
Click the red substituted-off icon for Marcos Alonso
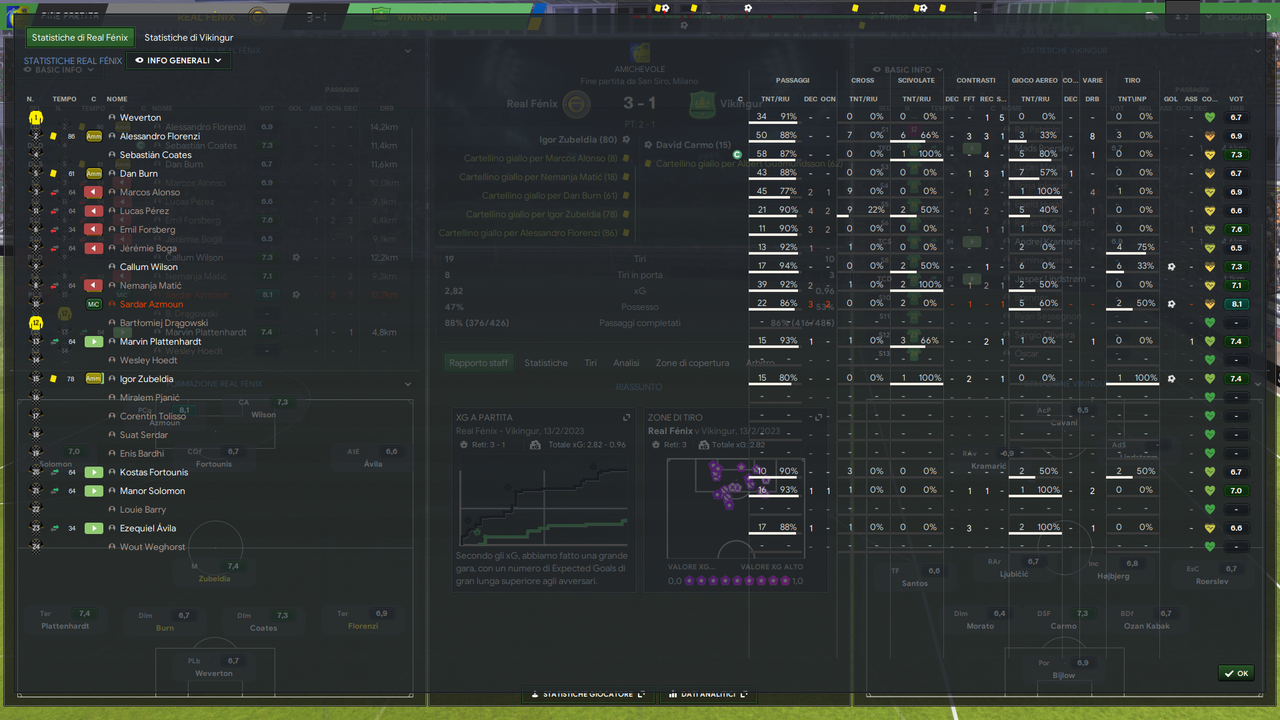[94, 192]
